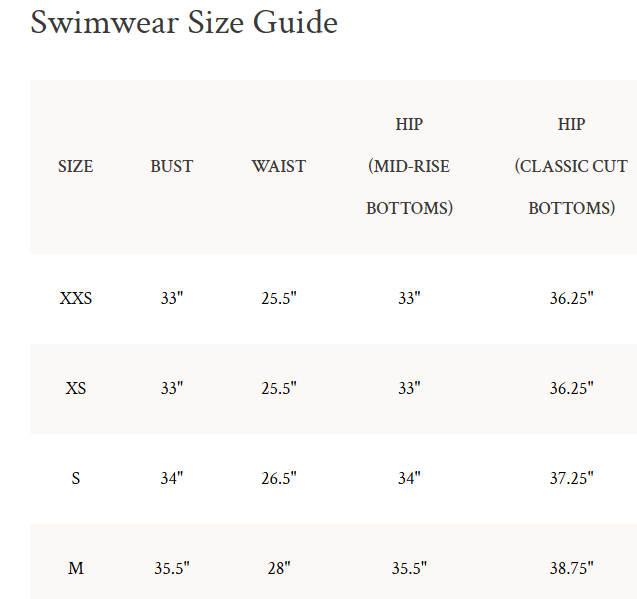Image resolution: width=637 pixels, height=599 pixels.
Task: Click the SIZE column header
Action: click(76, 167)
